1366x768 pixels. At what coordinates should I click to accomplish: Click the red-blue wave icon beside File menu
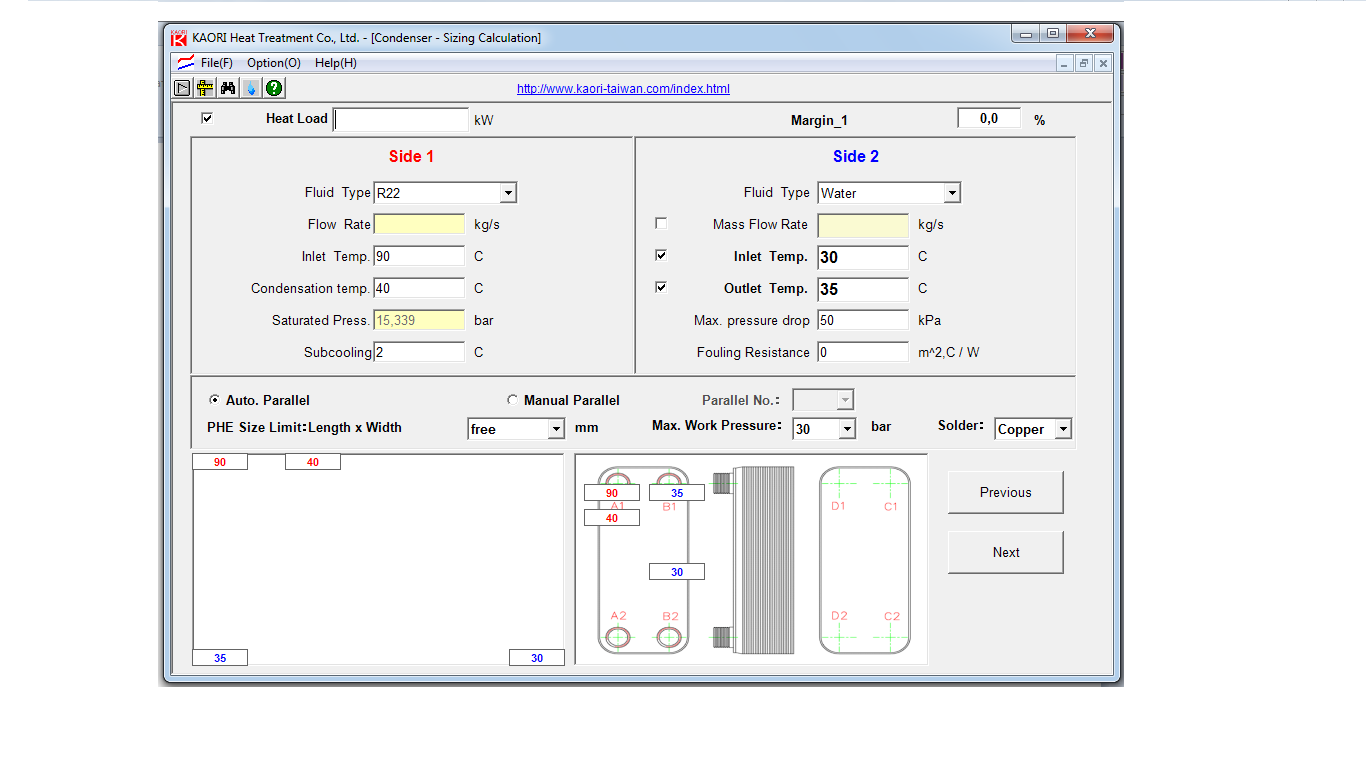[186, 63]
